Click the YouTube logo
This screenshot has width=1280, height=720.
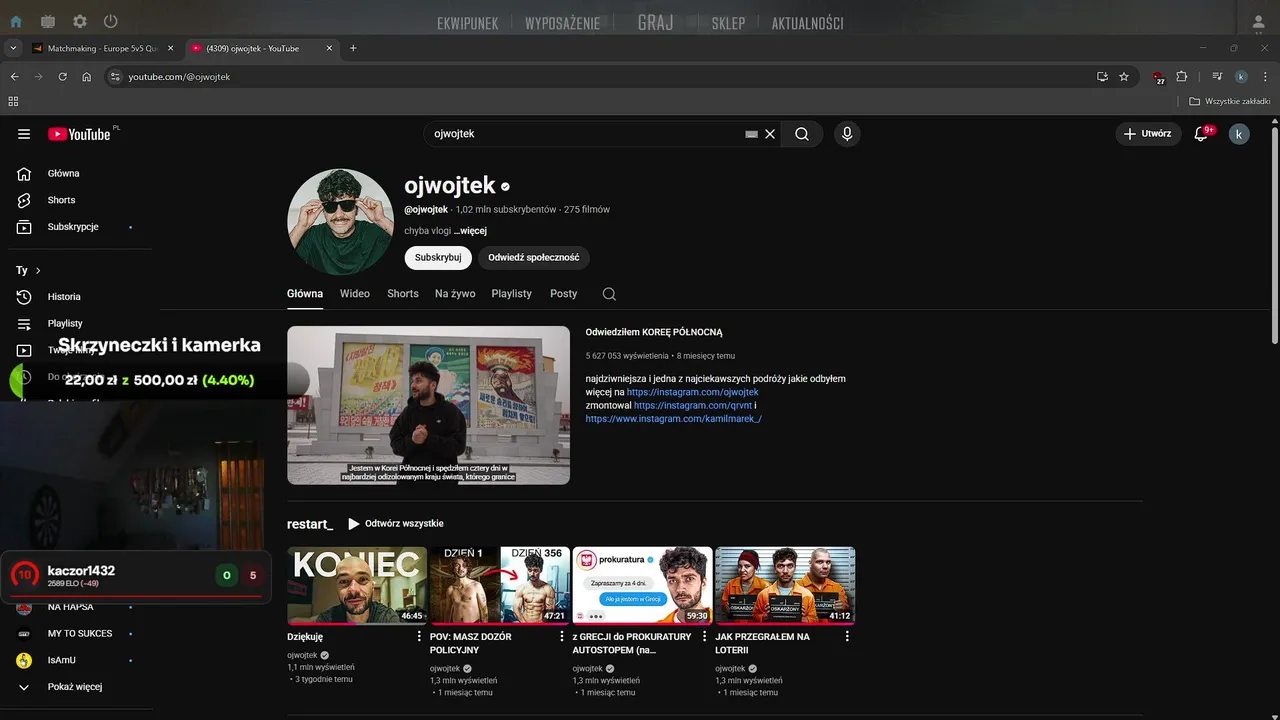79,134
